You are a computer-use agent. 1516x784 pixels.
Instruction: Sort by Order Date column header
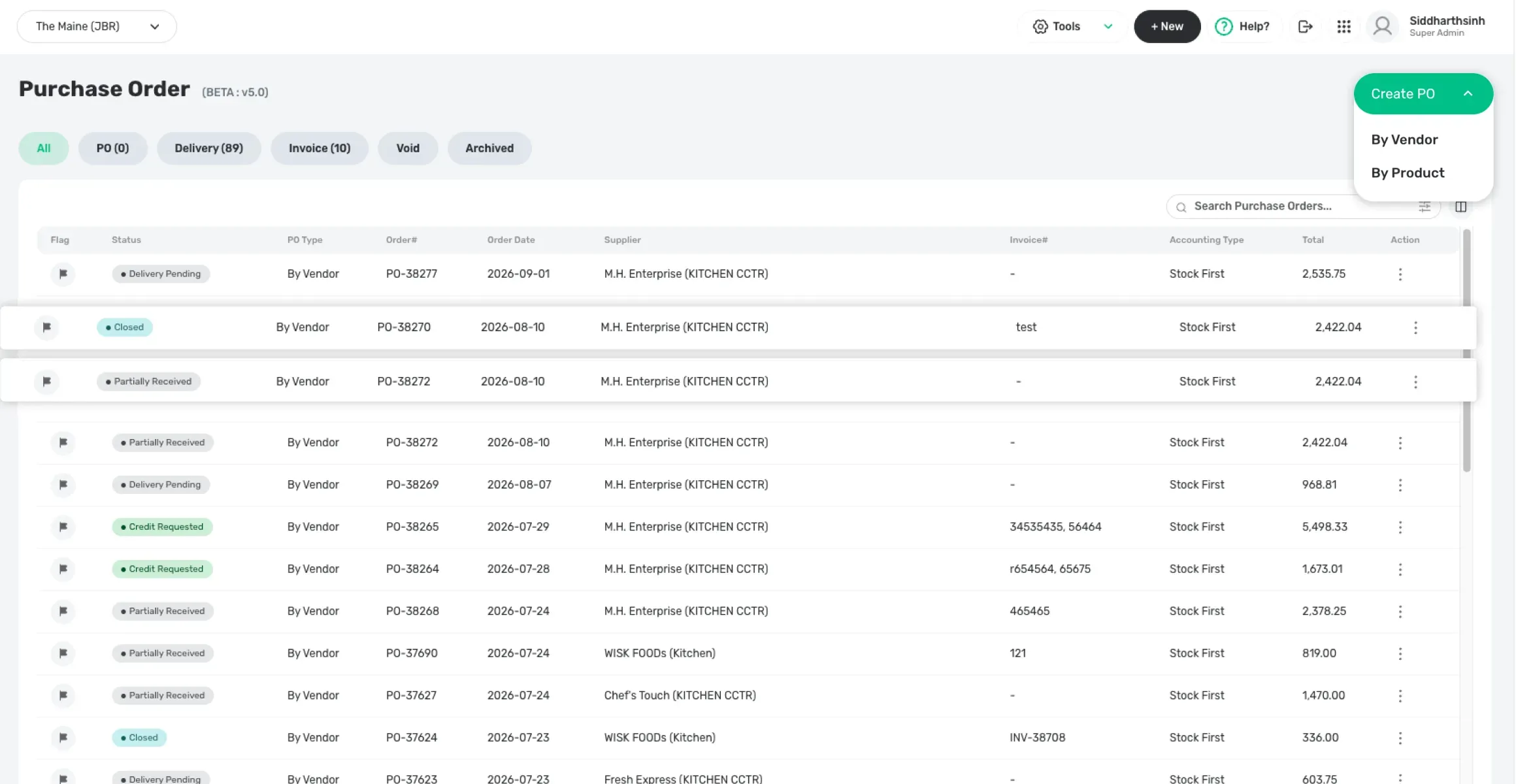511,240
